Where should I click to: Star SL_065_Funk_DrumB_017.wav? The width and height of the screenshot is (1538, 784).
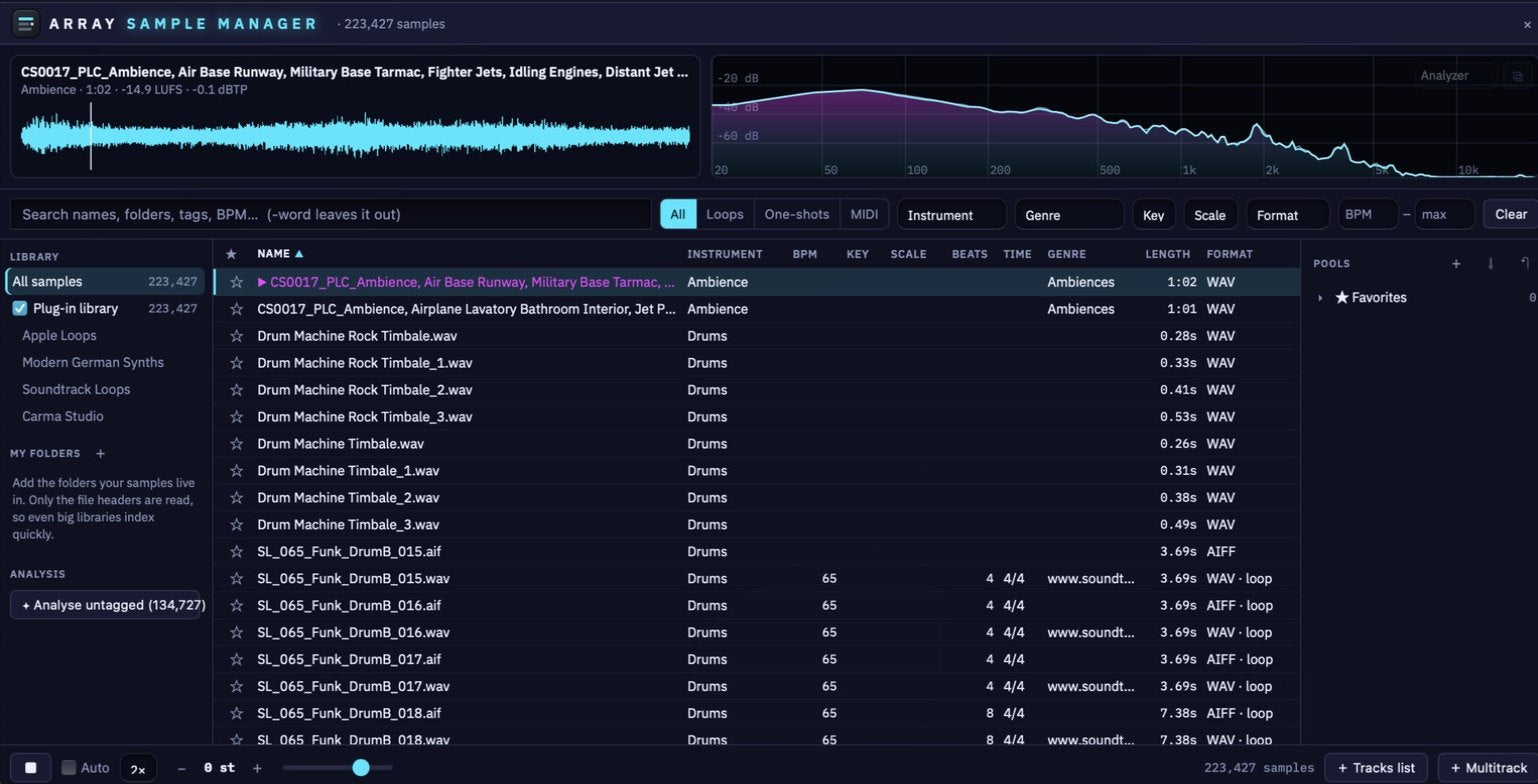236,687
